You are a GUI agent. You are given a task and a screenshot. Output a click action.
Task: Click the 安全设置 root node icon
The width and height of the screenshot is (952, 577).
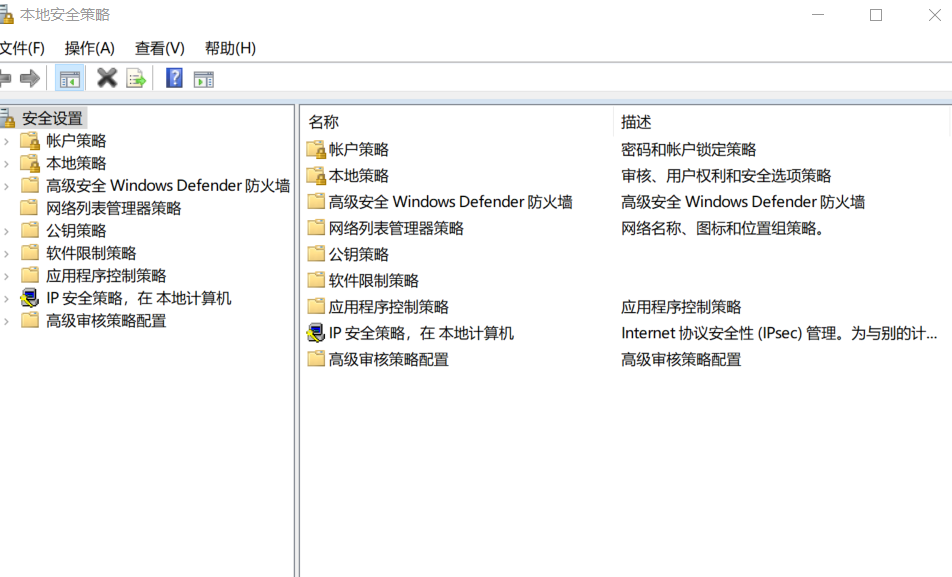pyautogui.click(x=7, y=118)
